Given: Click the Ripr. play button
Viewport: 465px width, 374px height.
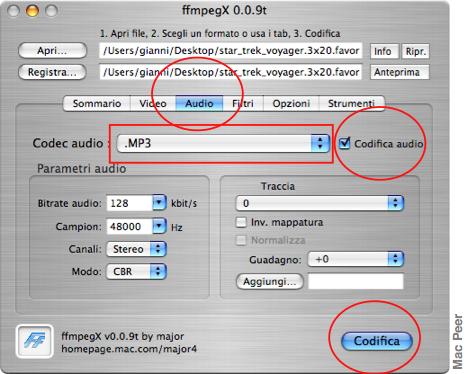Looking at the screenshot, I should [415, 51].
